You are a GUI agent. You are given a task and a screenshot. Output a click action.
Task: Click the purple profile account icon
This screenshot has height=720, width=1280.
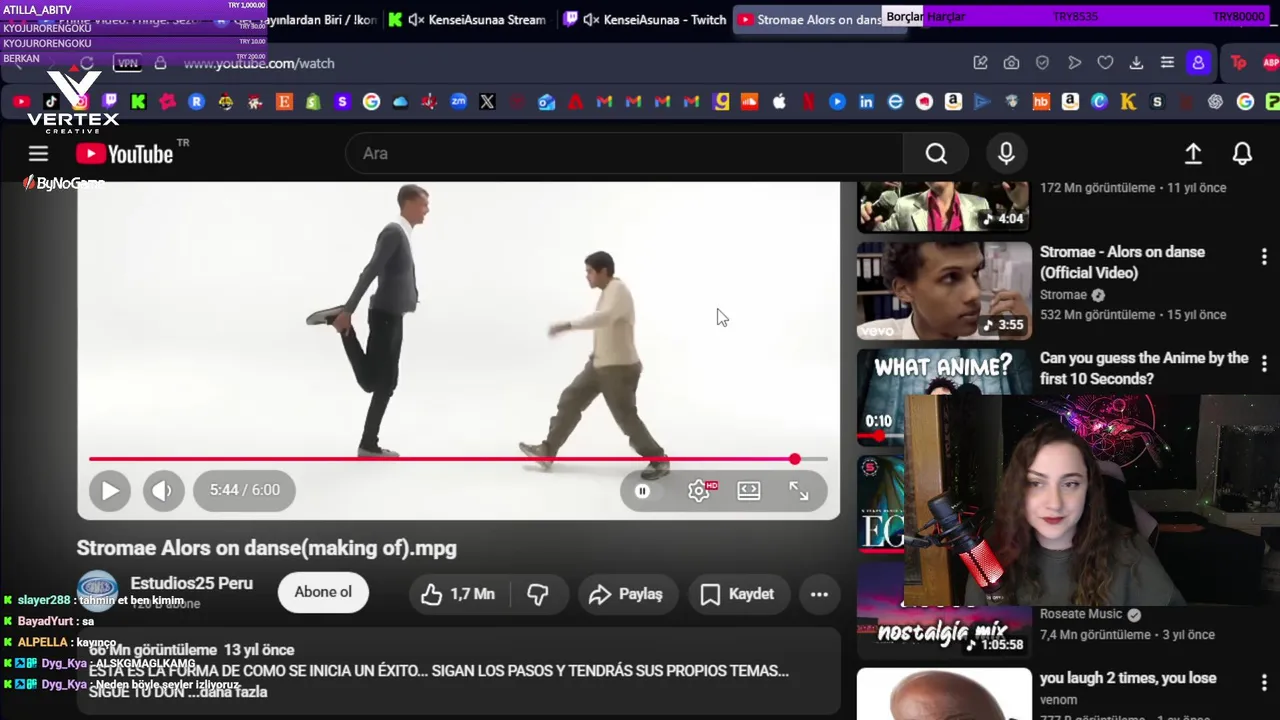[1198, 63]
